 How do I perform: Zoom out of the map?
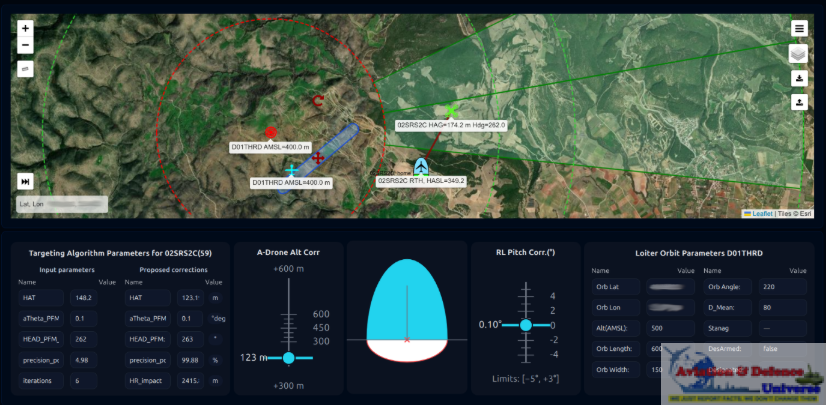pyautogui.click(x=25, y=45)
